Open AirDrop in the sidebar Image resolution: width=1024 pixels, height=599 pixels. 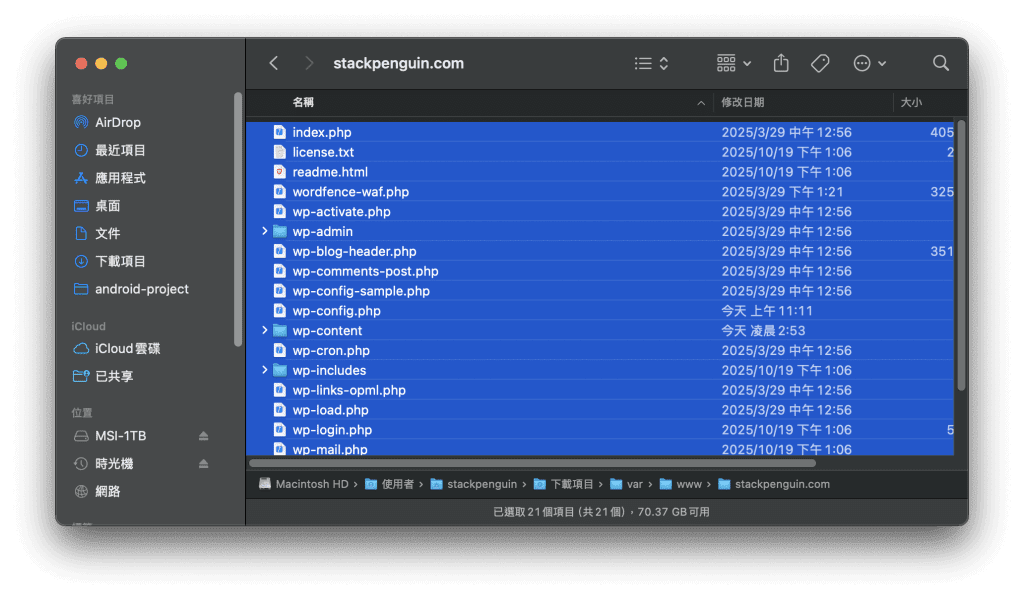pos(117,122)
